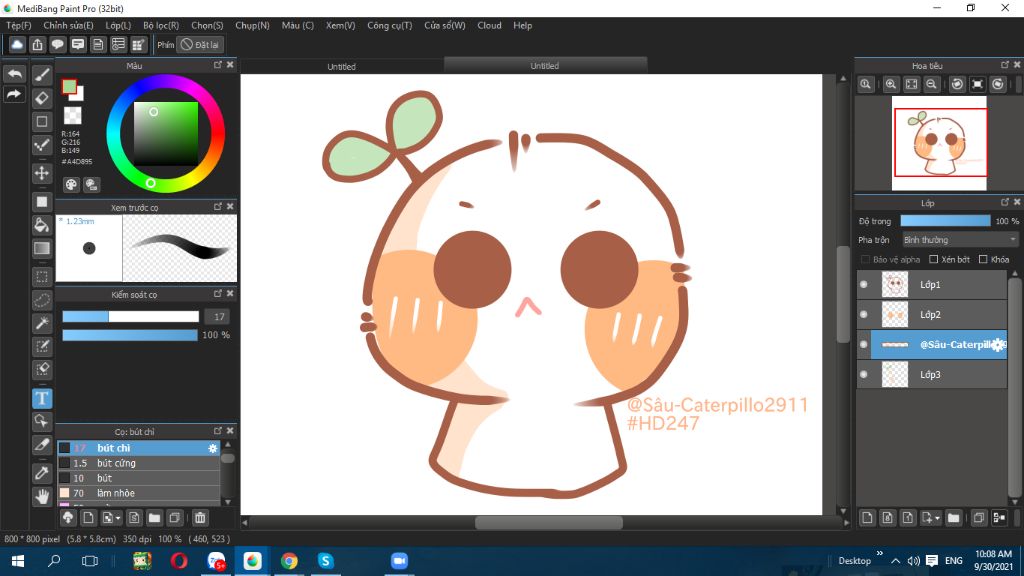Select the Magic Wand tool

coord(42,323)
